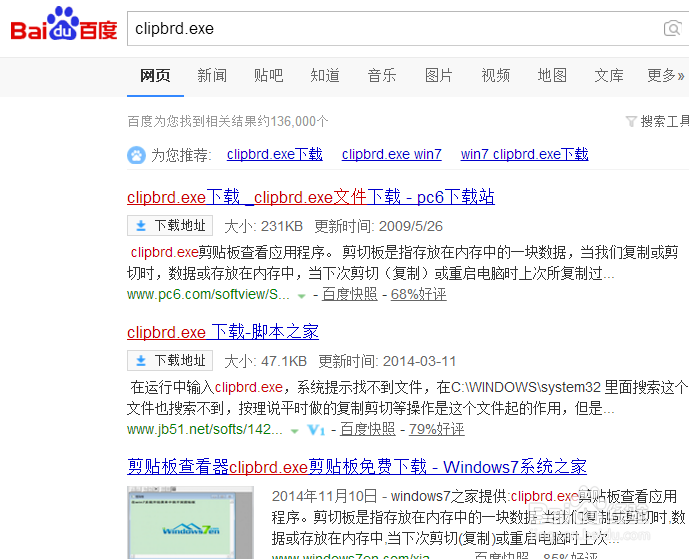
Task: Open clipbrd.exe 下载-脚本之家 result title
Action: pyautogui.click(x=223, y=332)
